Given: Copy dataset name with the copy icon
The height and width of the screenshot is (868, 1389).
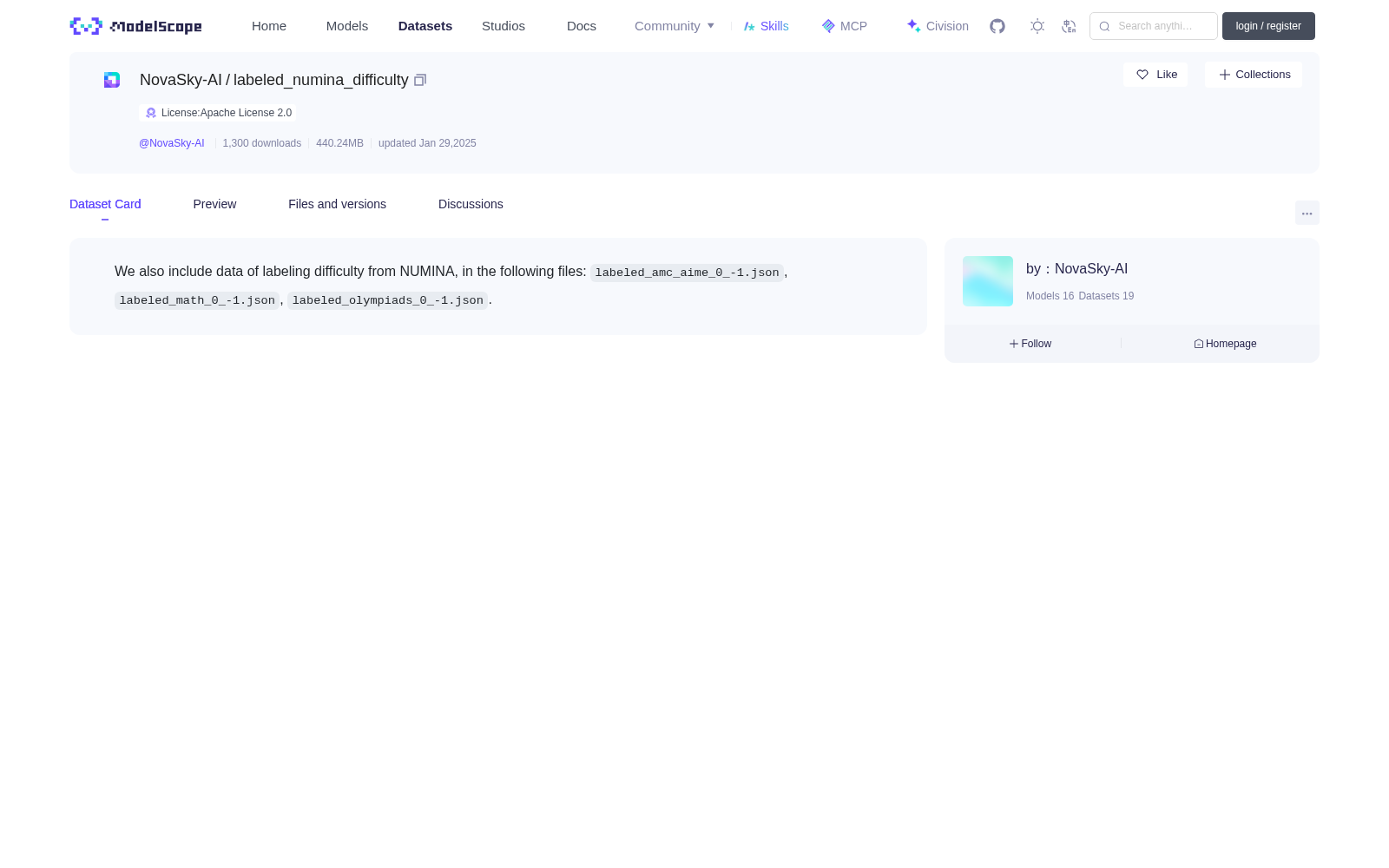Looking at the screenshot, I should pos(420,80).
